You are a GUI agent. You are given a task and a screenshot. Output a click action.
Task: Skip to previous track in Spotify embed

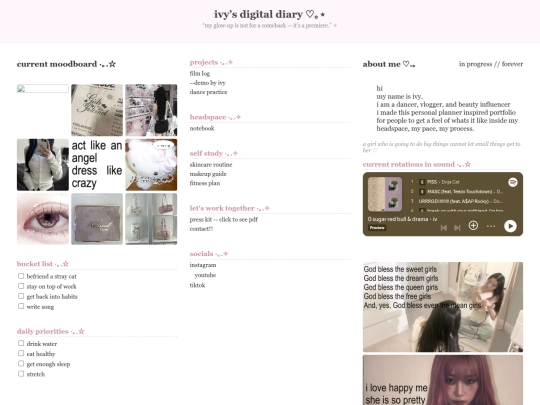click(x=444, y=228)
